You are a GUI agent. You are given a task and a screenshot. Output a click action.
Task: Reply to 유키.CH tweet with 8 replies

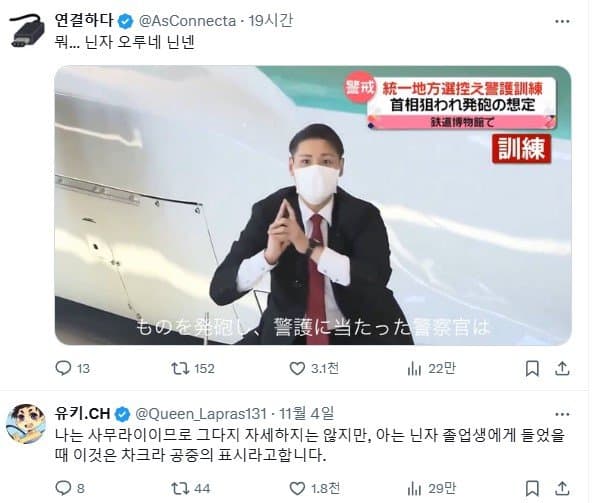(70, 488)
